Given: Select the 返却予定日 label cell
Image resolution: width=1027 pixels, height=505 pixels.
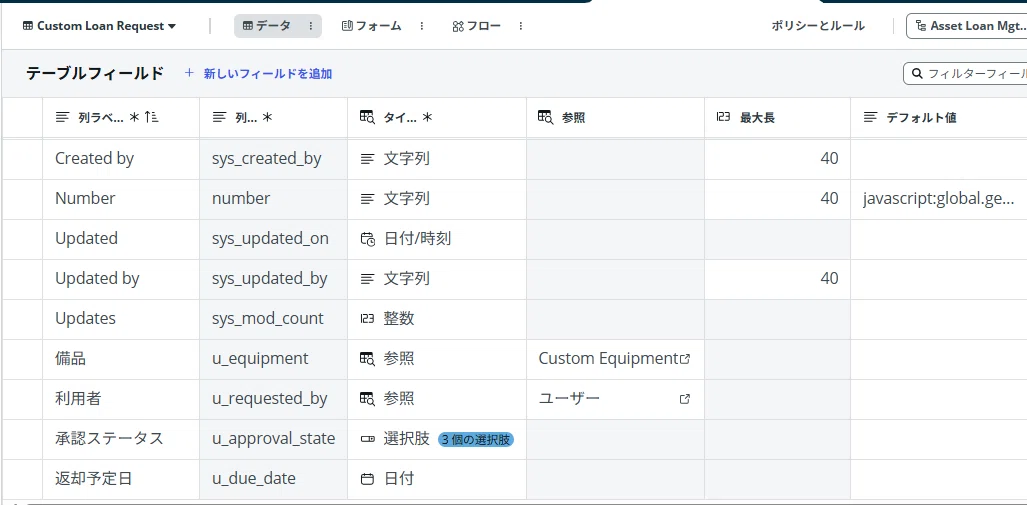Looking at the screenshot, I should click(121, 479).
